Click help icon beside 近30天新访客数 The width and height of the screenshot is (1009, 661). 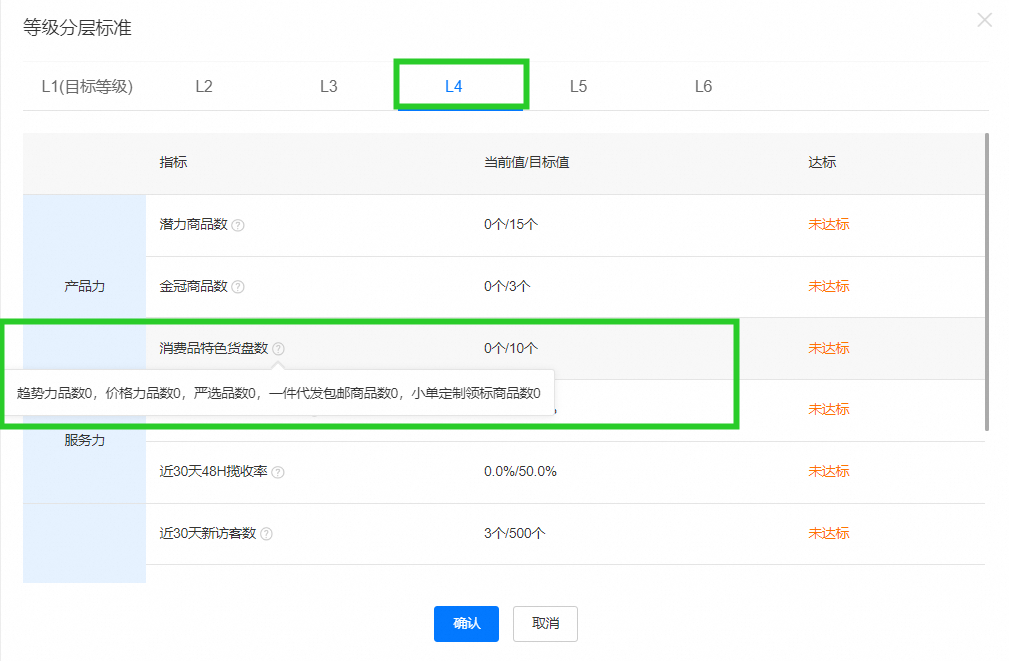pos(267,534)
